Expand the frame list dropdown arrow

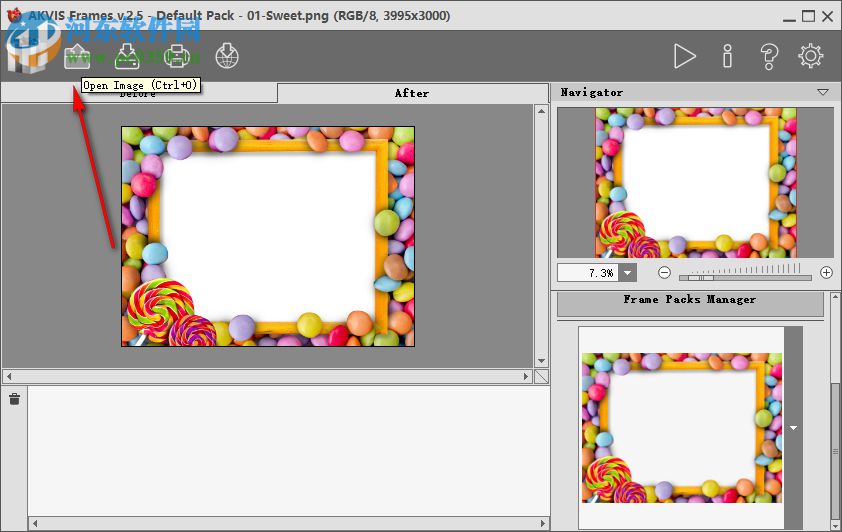pyautogui.click(x=793, y=428)
